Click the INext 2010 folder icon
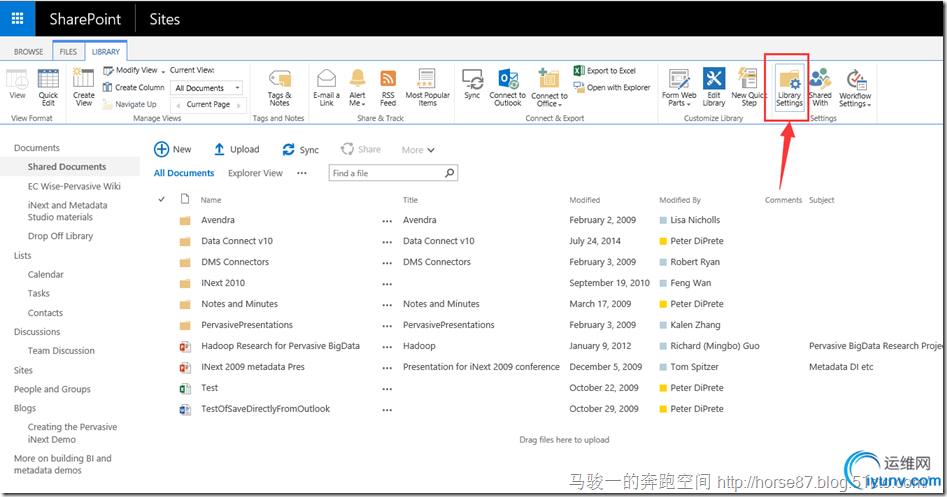The height and width of the screenshot is (497, 947). click(185, 283)
